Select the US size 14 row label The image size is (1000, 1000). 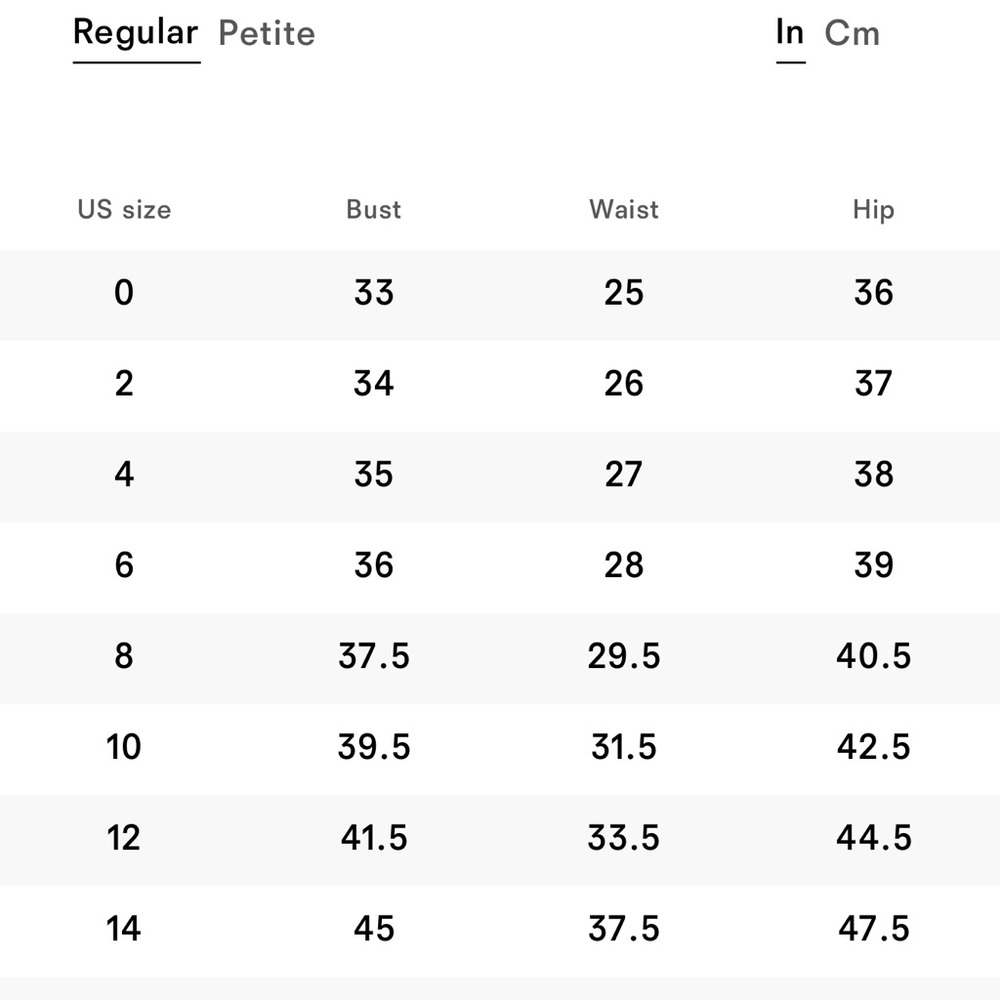pos(124,929)
